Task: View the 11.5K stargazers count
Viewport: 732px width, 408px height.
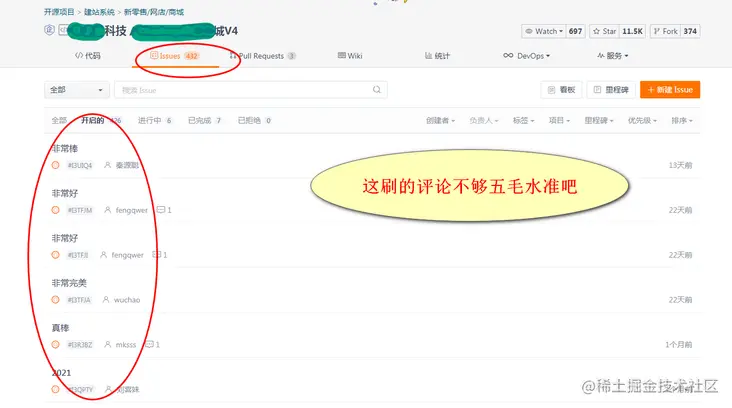Action: [632, 31]
